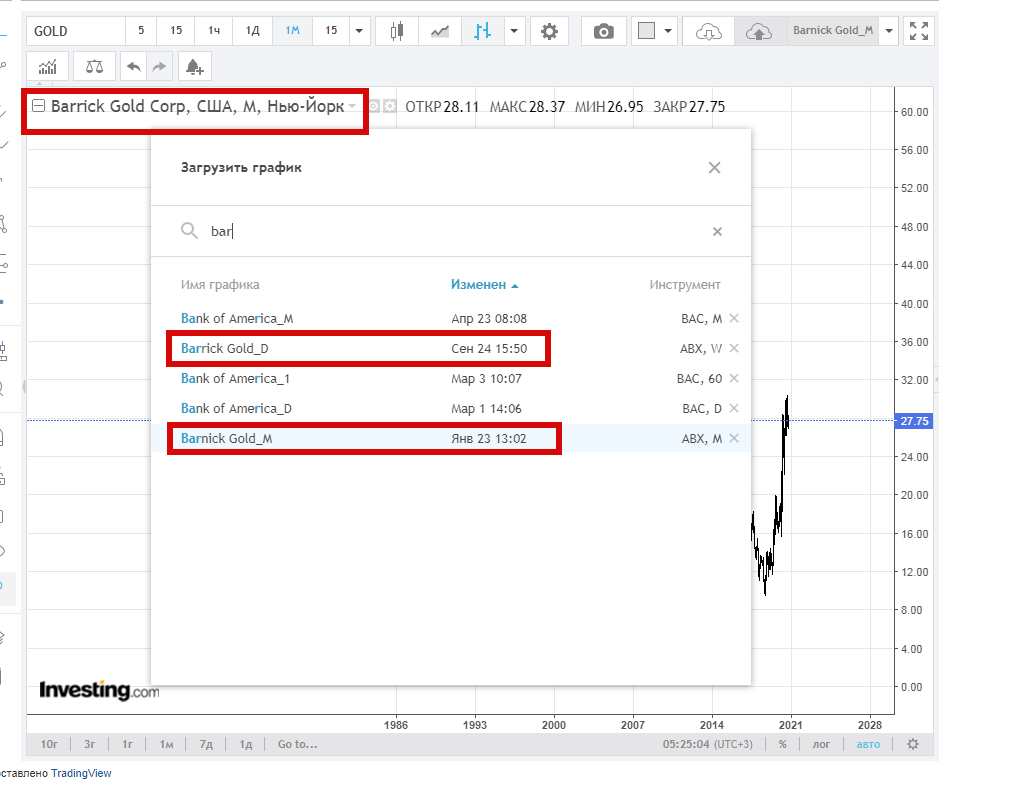Select the 1ч interval
The height and width of the screenshot is (786, 1020).
click(214, 31)
